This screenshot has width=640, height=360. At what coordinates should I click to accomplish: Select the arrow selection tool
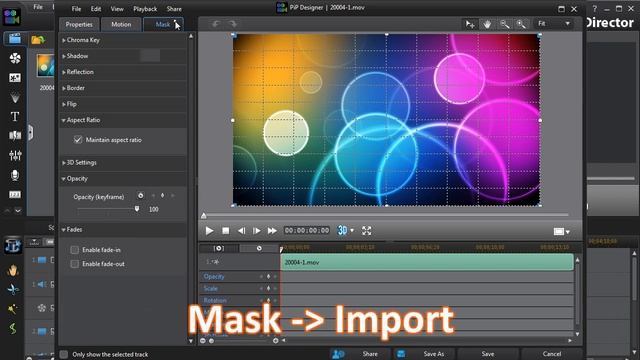point(470,24)
